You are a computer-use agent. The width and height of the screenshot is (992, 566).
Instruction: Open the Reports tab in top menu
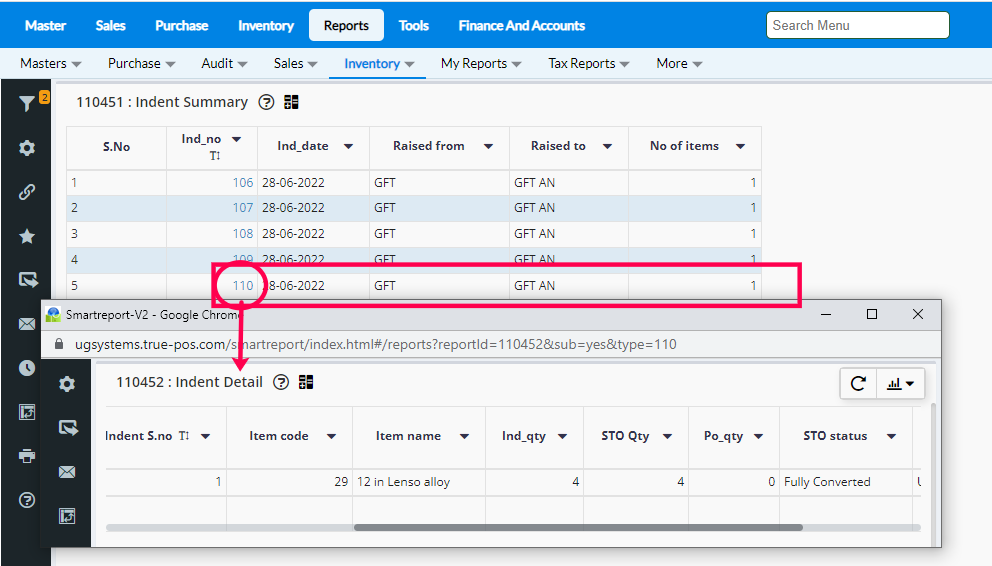point(346,25)
